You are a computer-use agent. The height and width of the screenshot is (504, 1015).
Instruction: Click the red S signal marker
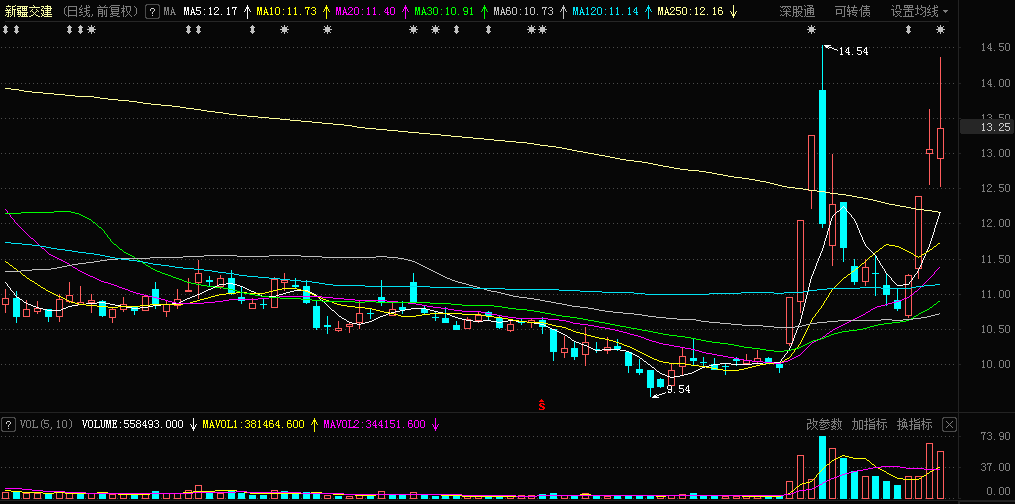(541, 405)
